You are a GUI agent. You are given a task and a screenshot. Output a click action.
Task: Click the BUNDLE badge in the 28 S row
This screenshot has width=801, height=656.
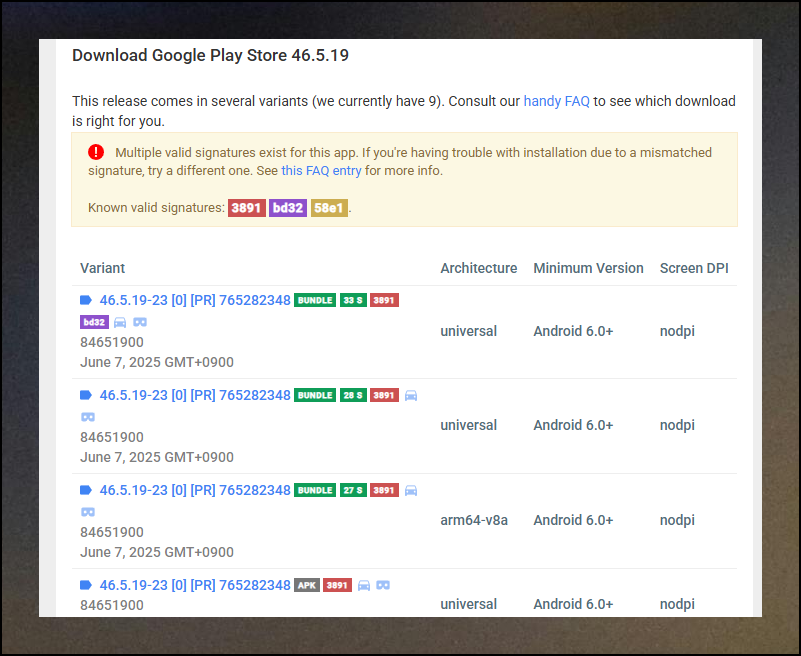click(315, 395)
